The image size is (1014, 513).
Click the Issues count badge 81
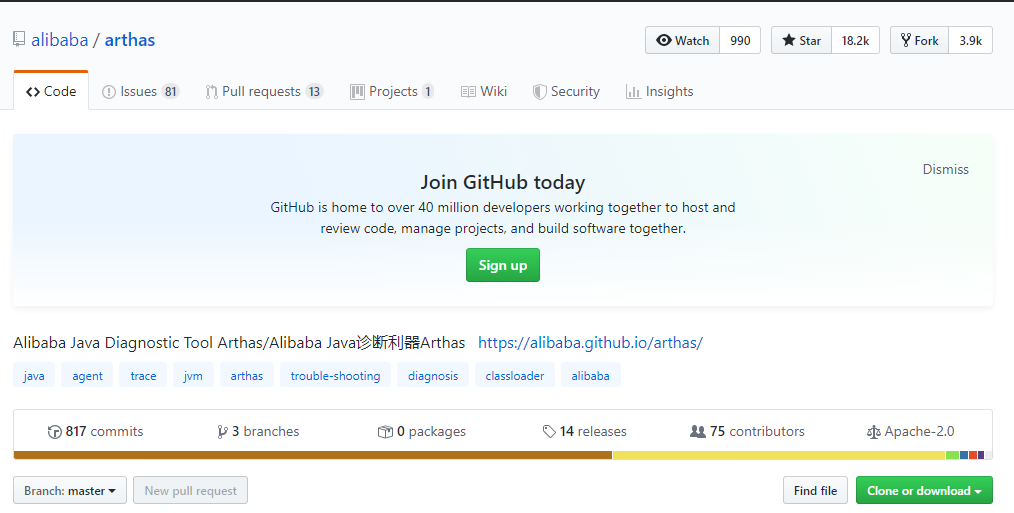click(170, 91)
